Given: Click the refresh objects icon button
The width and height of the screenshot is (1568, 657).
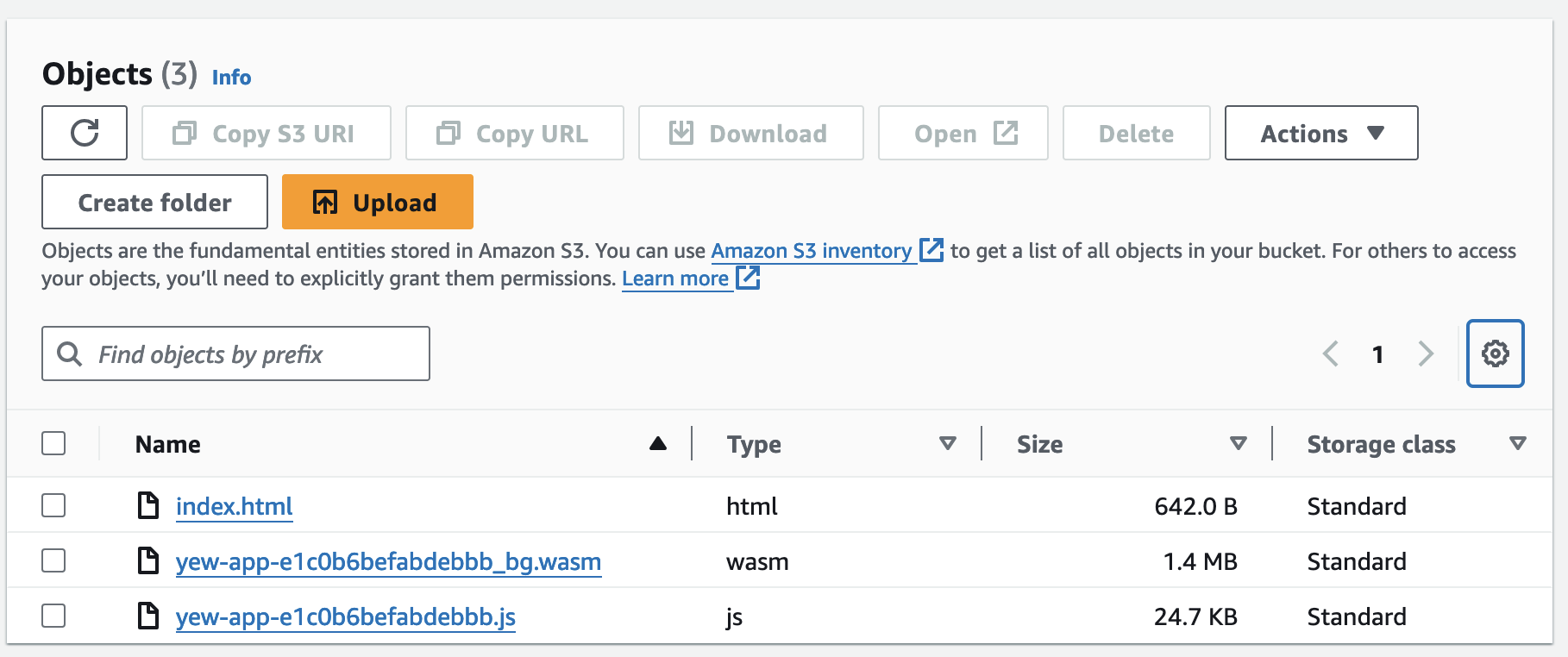Looking at the screenshot, I should (85, 133).
